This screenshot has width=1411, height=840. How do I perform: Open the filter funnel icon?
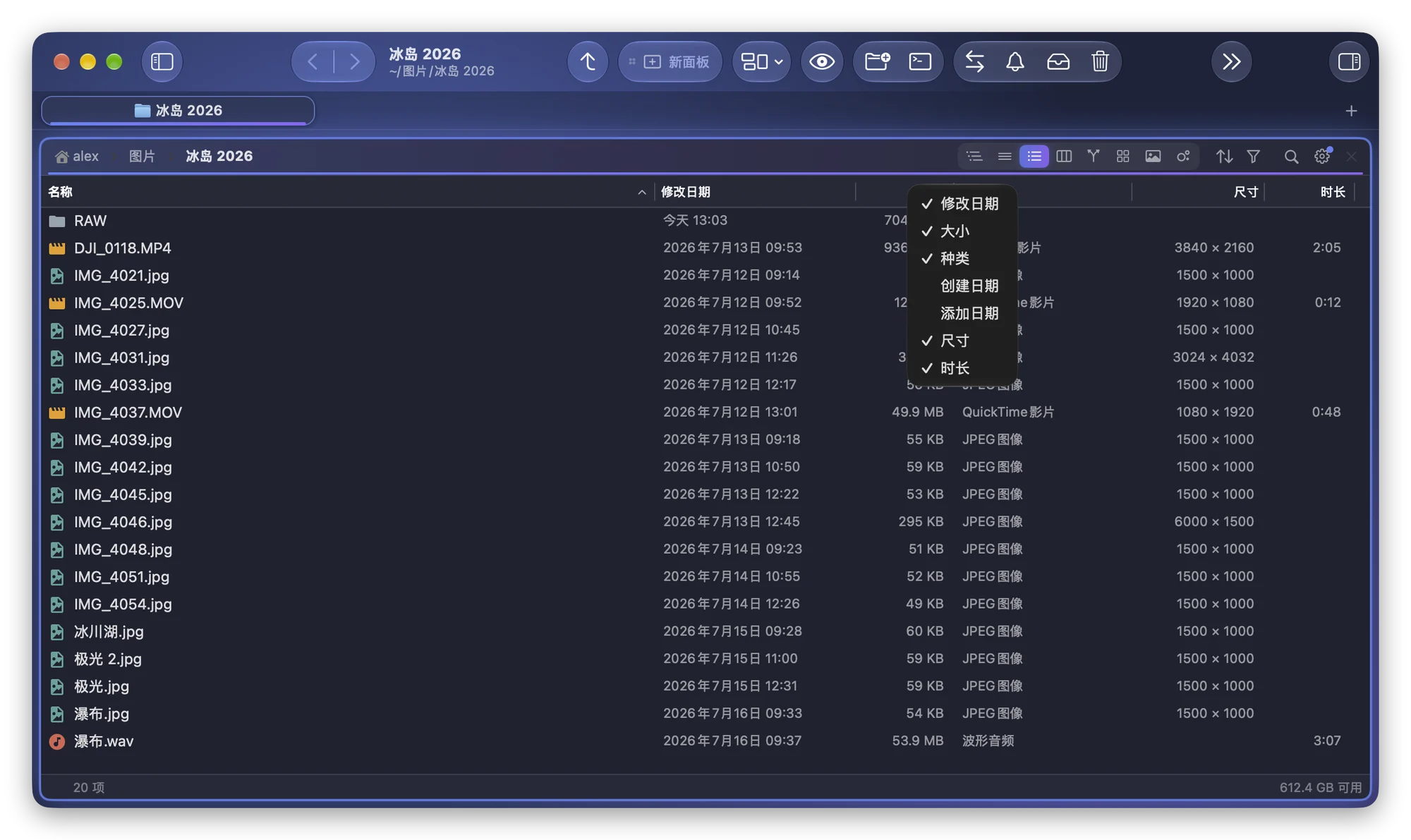[1254, 156]
